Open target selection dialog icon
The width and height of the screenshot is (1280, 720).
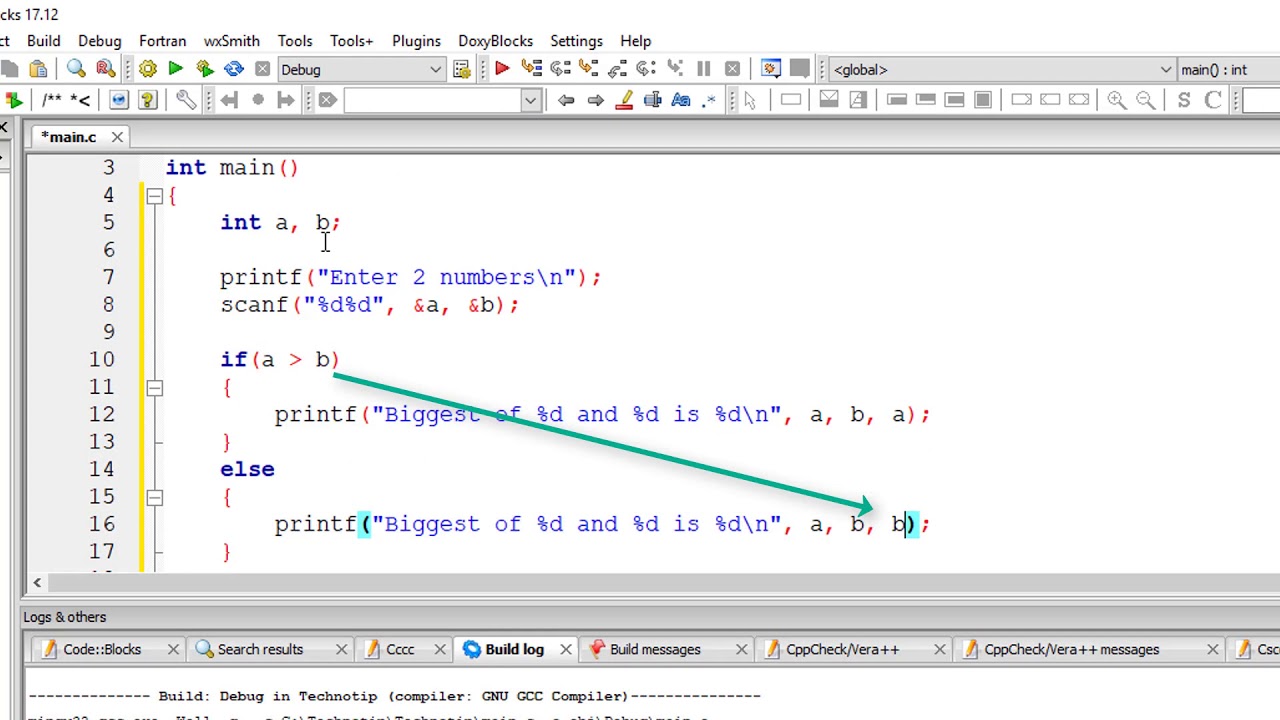pyautogui.click(x=461, y=69)
